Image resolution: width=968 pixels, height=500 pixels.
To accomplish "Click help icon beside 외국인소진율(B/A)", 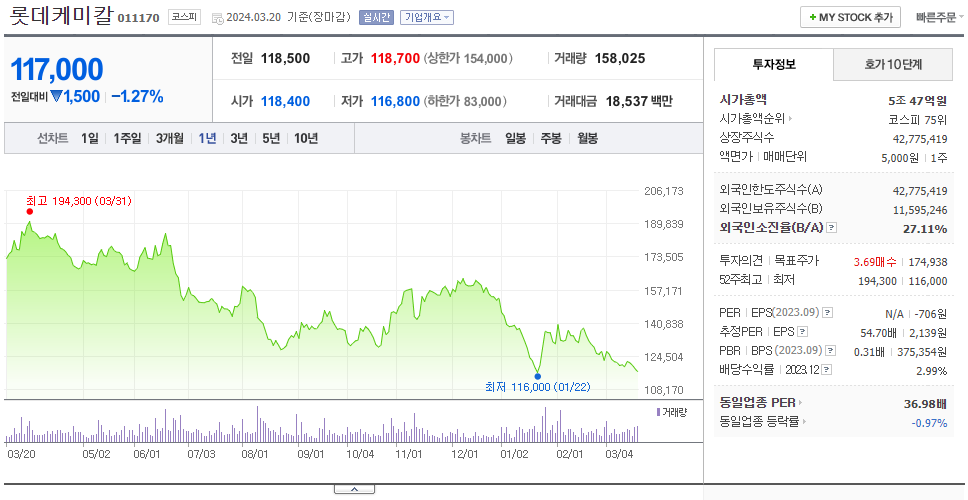I will [x=832, y=228].
